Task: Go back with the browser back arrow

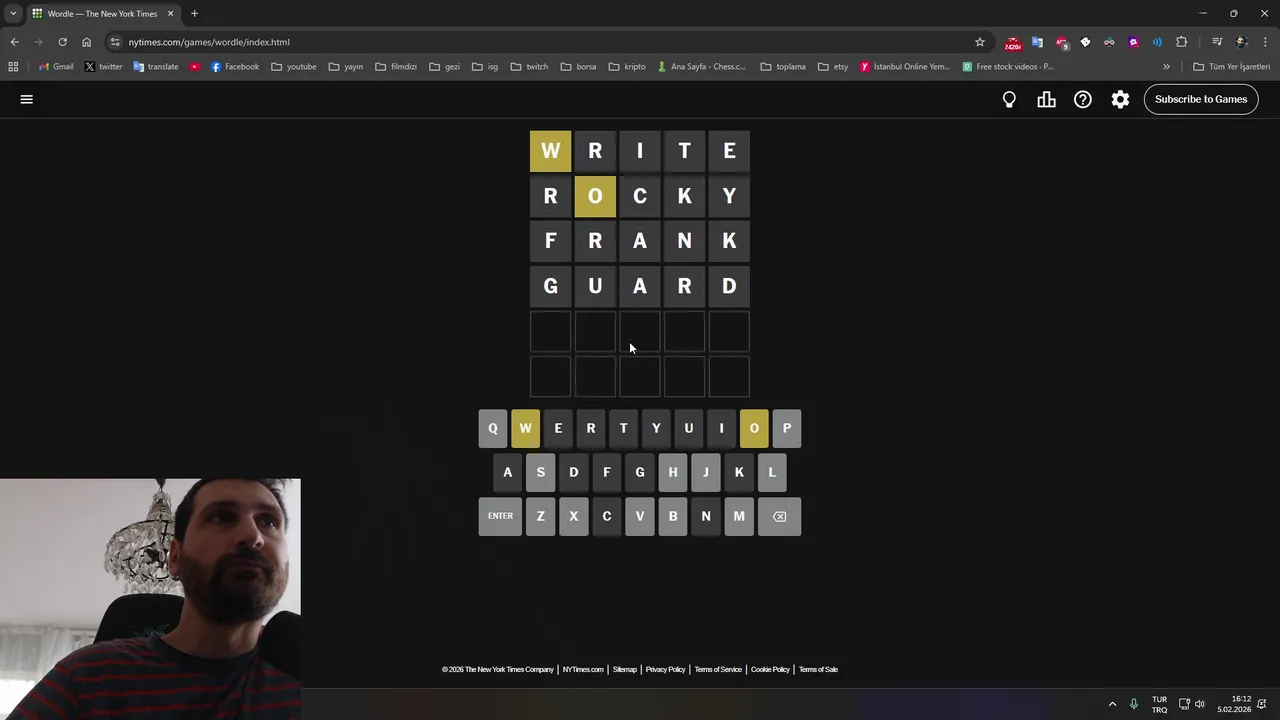Action: (x=14, y=42)
